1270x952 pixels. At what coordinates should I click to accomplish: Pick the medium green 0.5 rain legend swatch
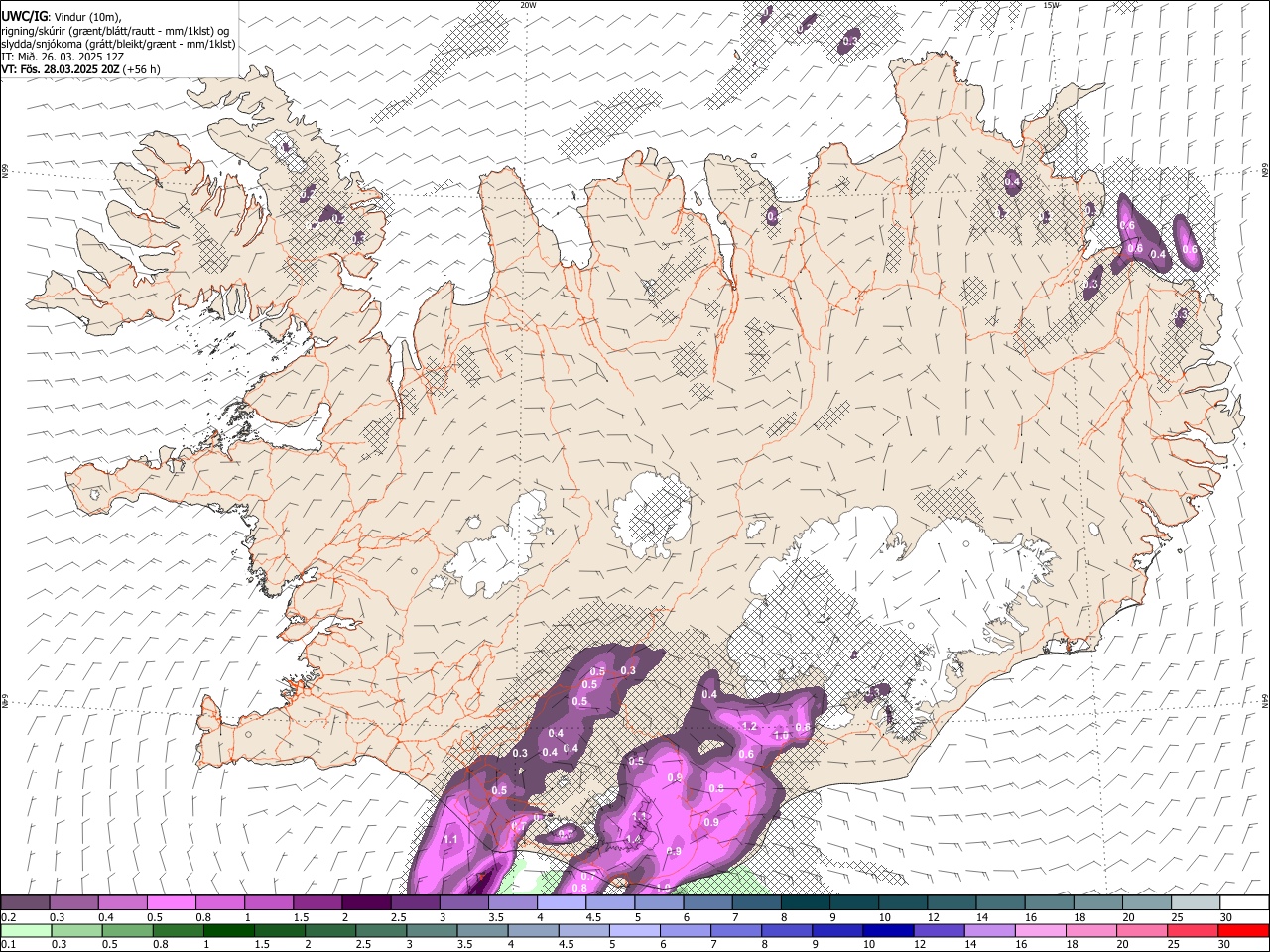[128, 930]
